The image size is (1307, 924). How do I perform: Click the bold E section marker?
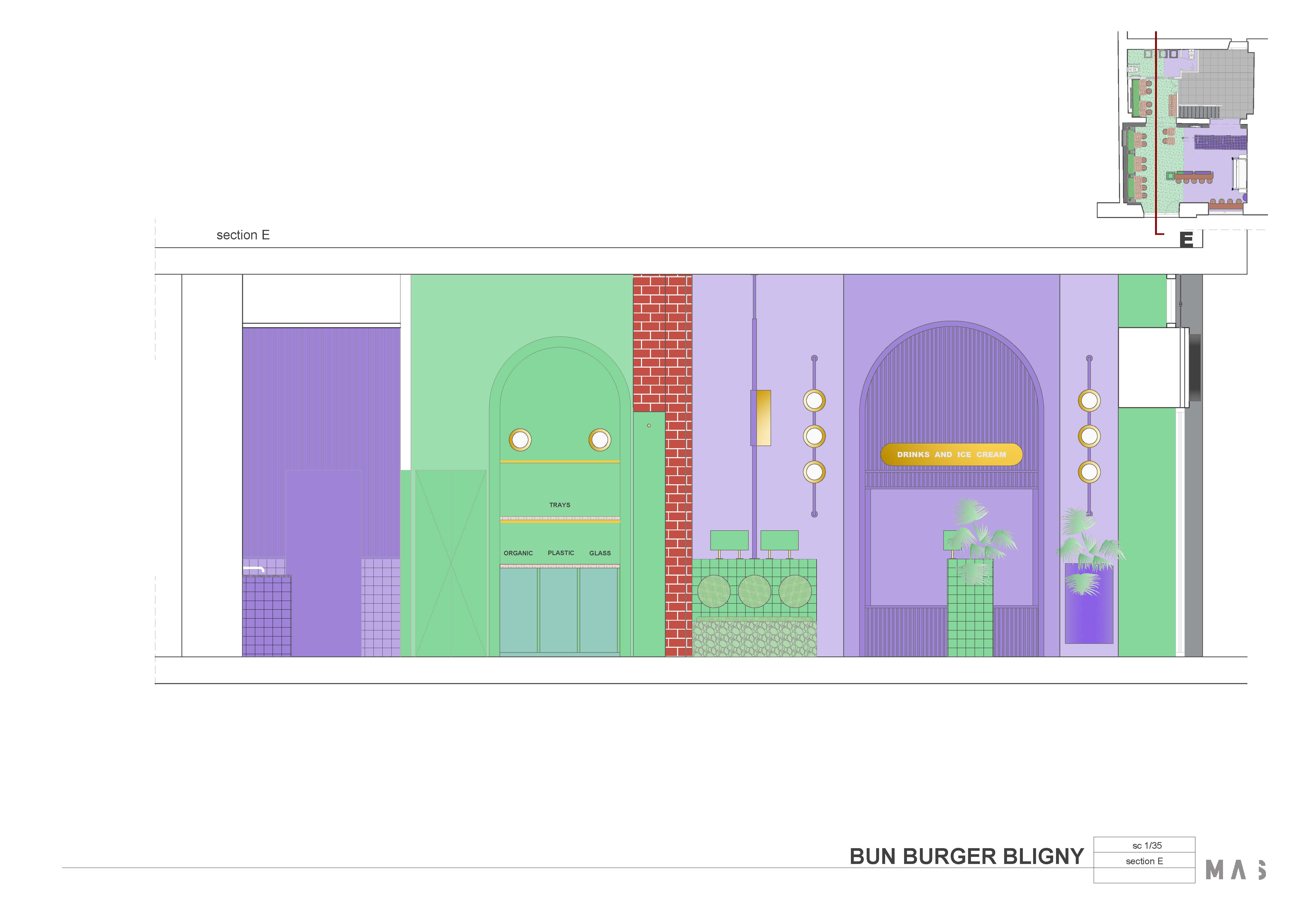[1186, 240]
